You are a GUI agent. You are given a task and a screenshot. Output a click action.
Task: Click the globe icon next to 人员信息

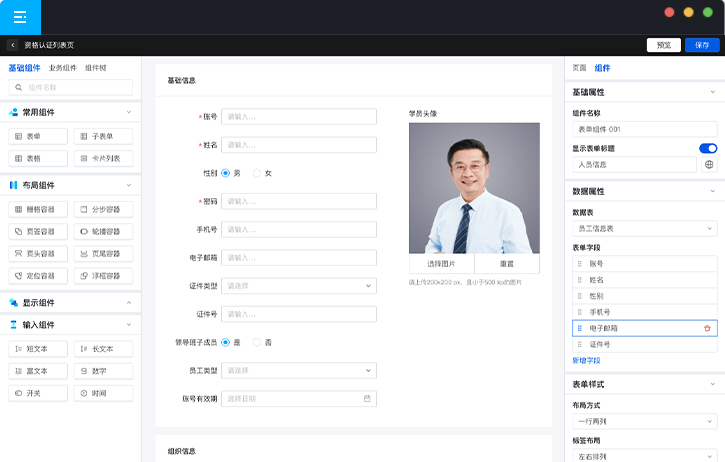point(709,164)
